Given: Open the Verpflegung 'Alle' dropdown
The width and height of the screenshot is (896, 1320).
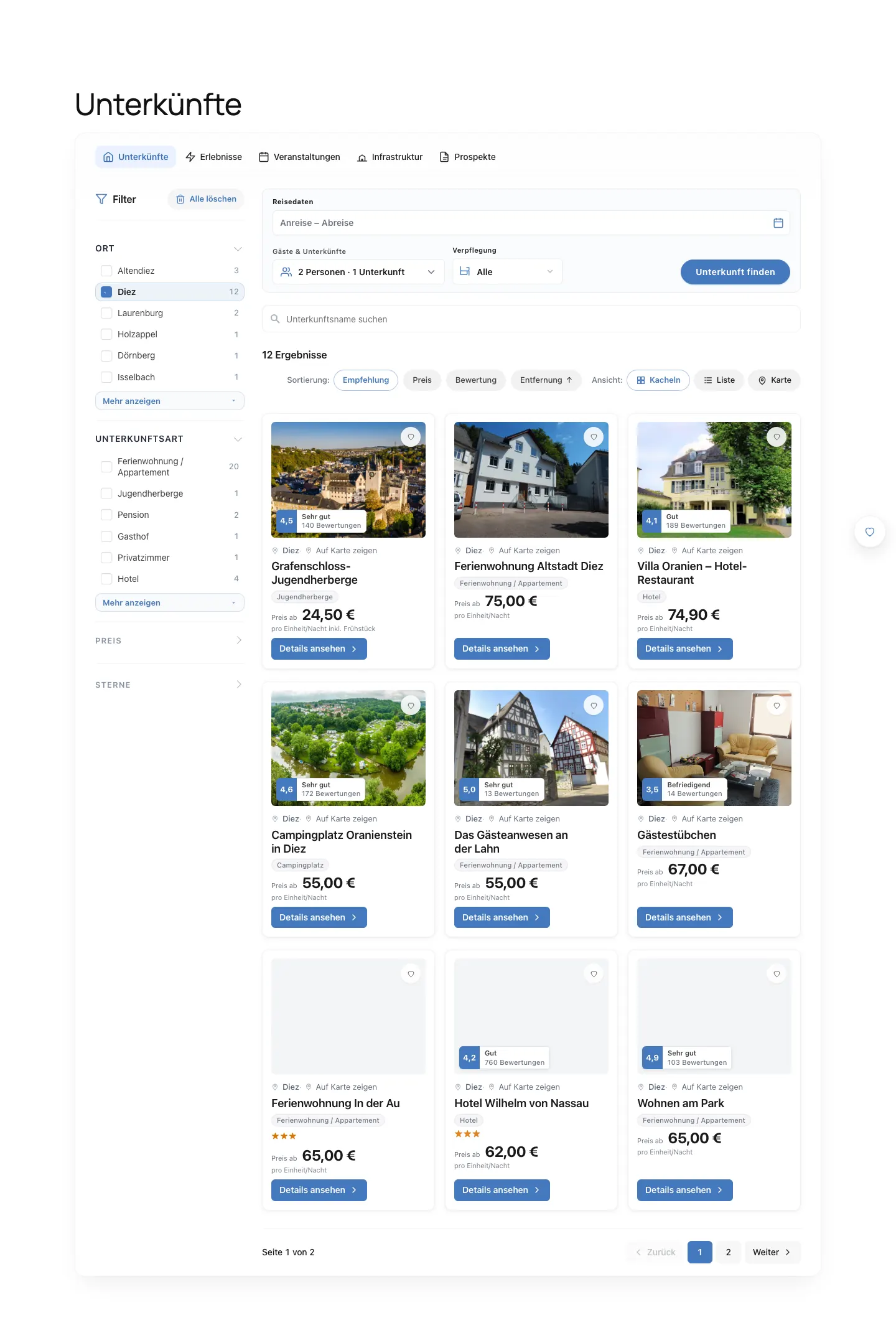Looking at the screenshot, I should [x=507, y=271].
